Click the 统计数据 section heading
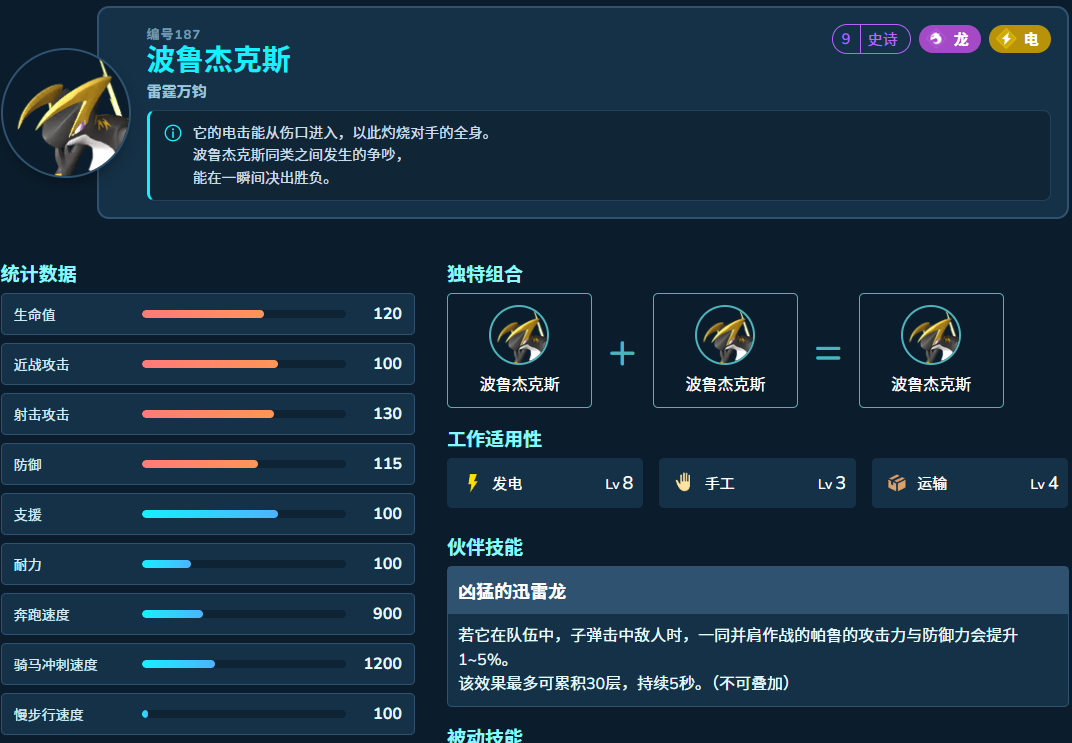This screenshot has width=1072, height=743. (x=38, y=274)
